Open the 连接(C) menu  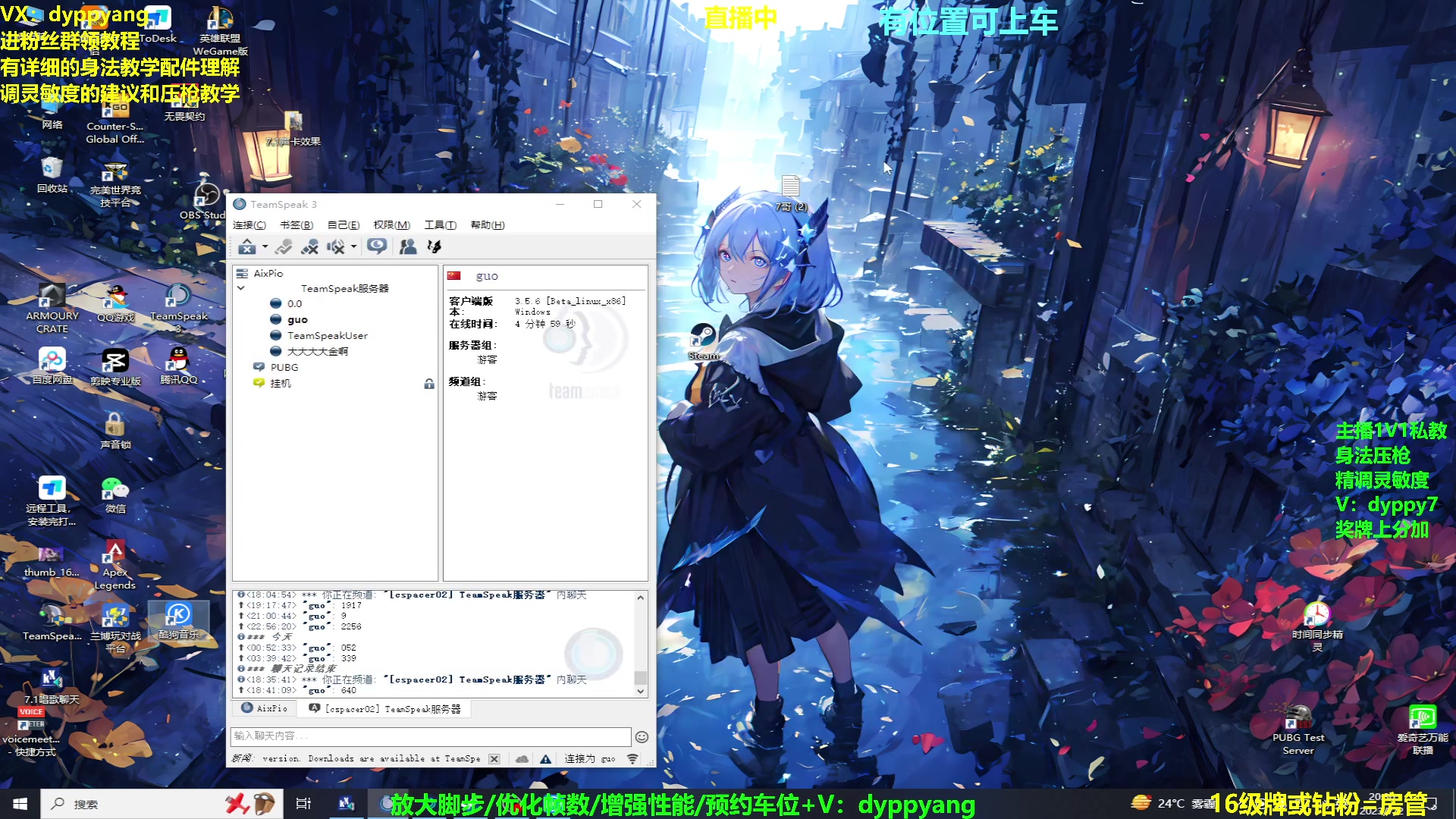pyautogui.click(x=249, y=225)
